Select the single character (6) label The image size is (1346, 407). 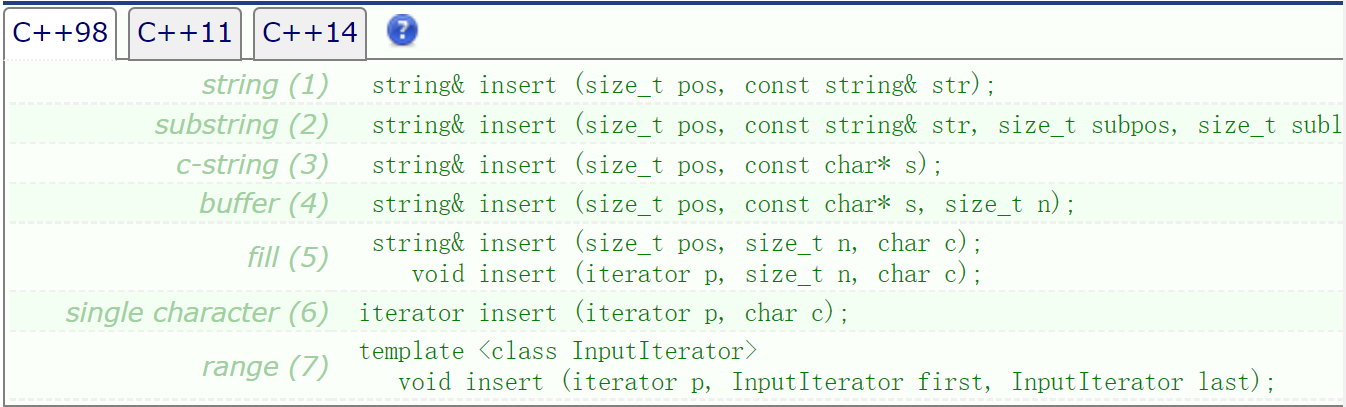point(197,313)
